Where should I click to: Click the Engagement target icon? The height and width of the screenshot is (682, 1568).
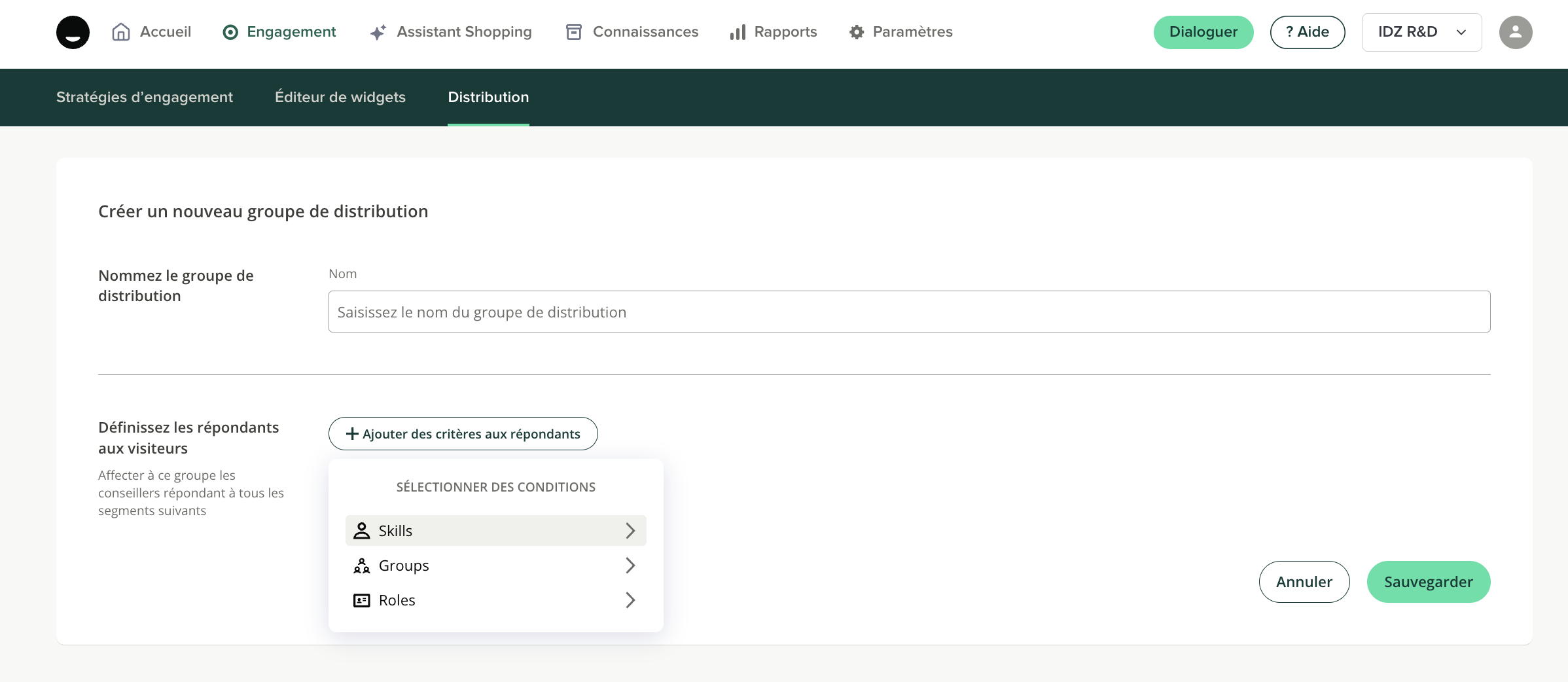tap(230, 32)
